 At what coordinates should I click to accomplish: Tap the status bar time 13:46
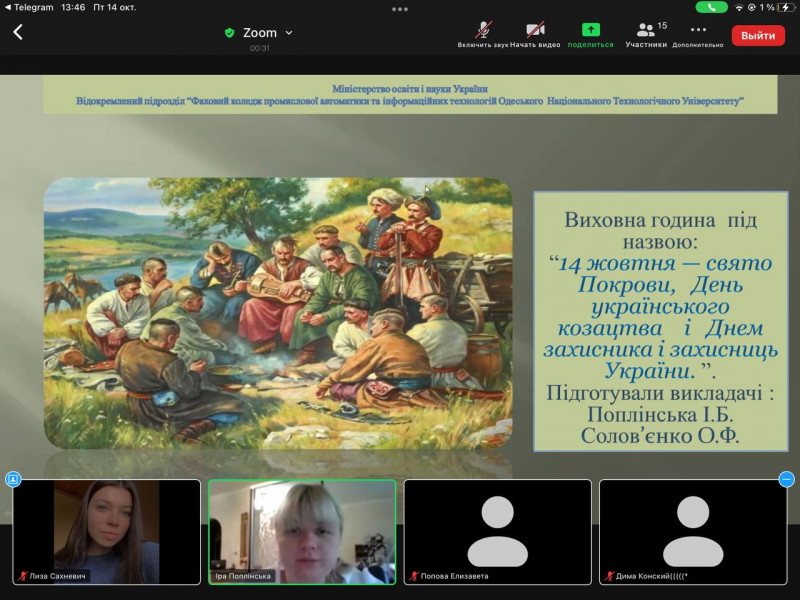click(x=73, y=7)
